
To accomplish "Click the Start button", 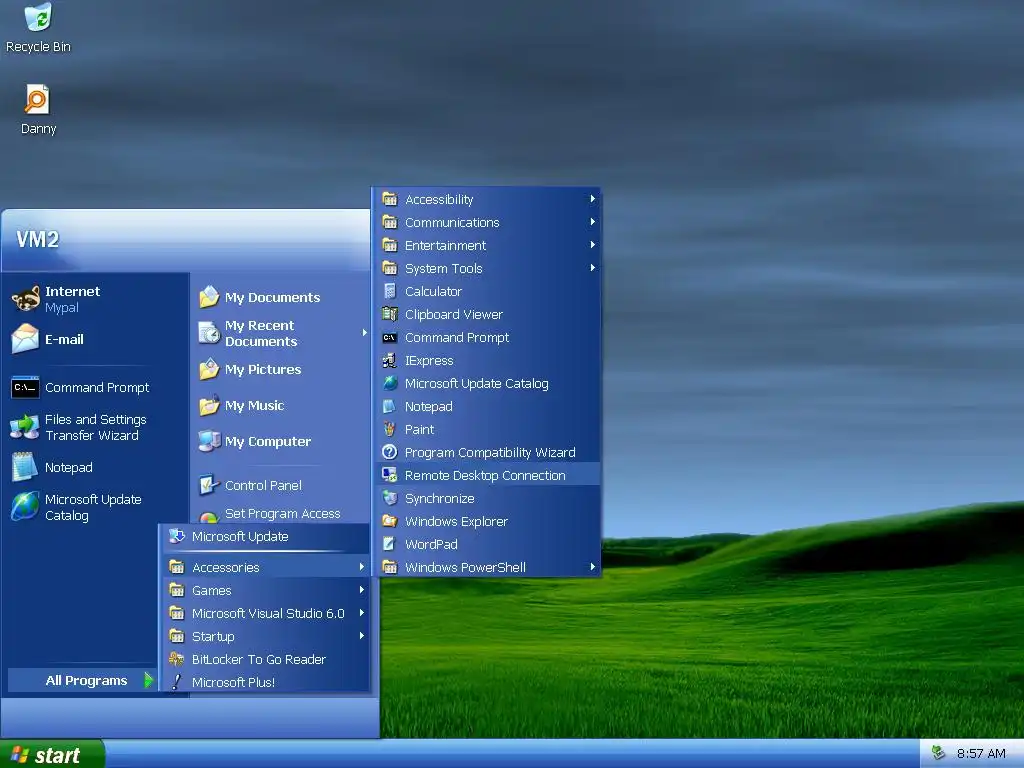I will (x=52, y=754).
